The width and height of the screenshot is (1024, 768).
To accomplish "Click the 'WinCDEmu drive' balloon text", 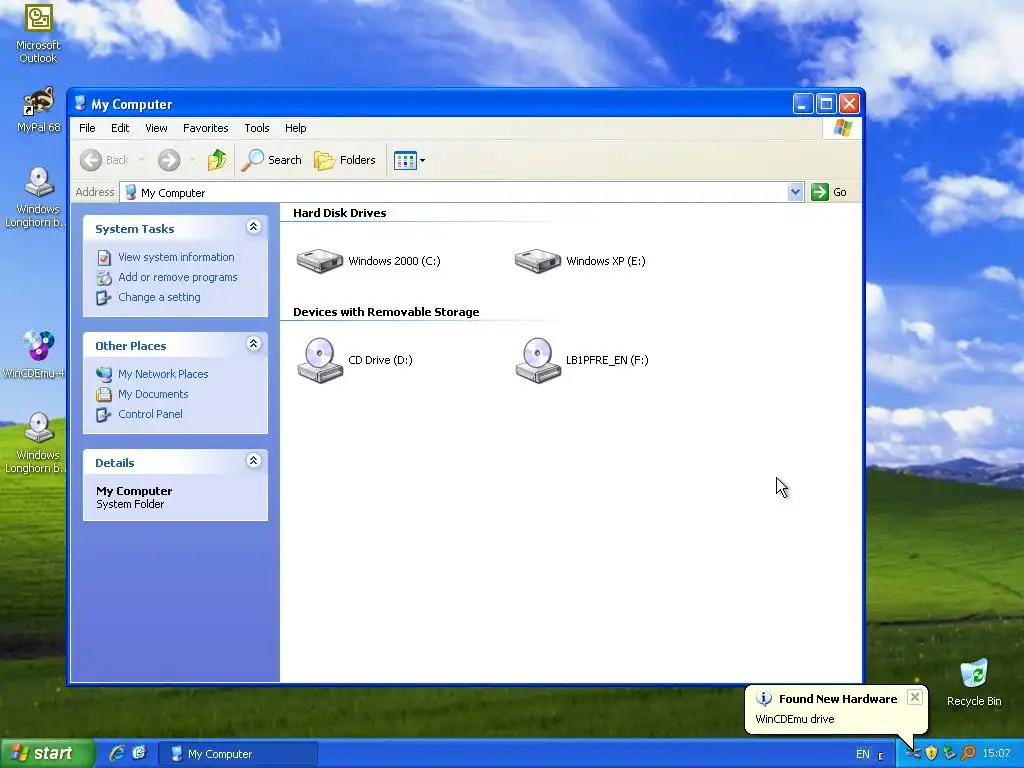I will (x=795, y=719).
